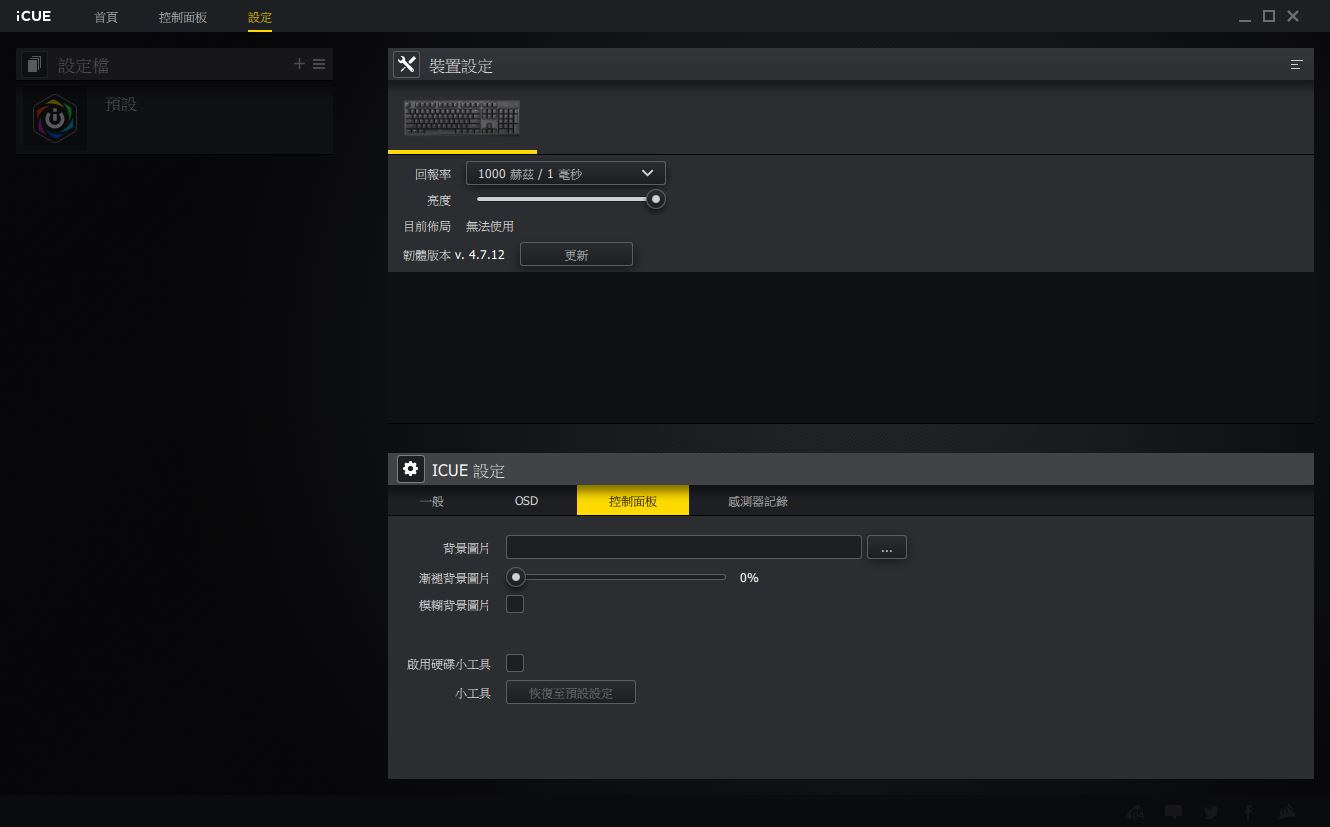
Task: Switch to the 一般 tab
Action: tap(432, 501)
